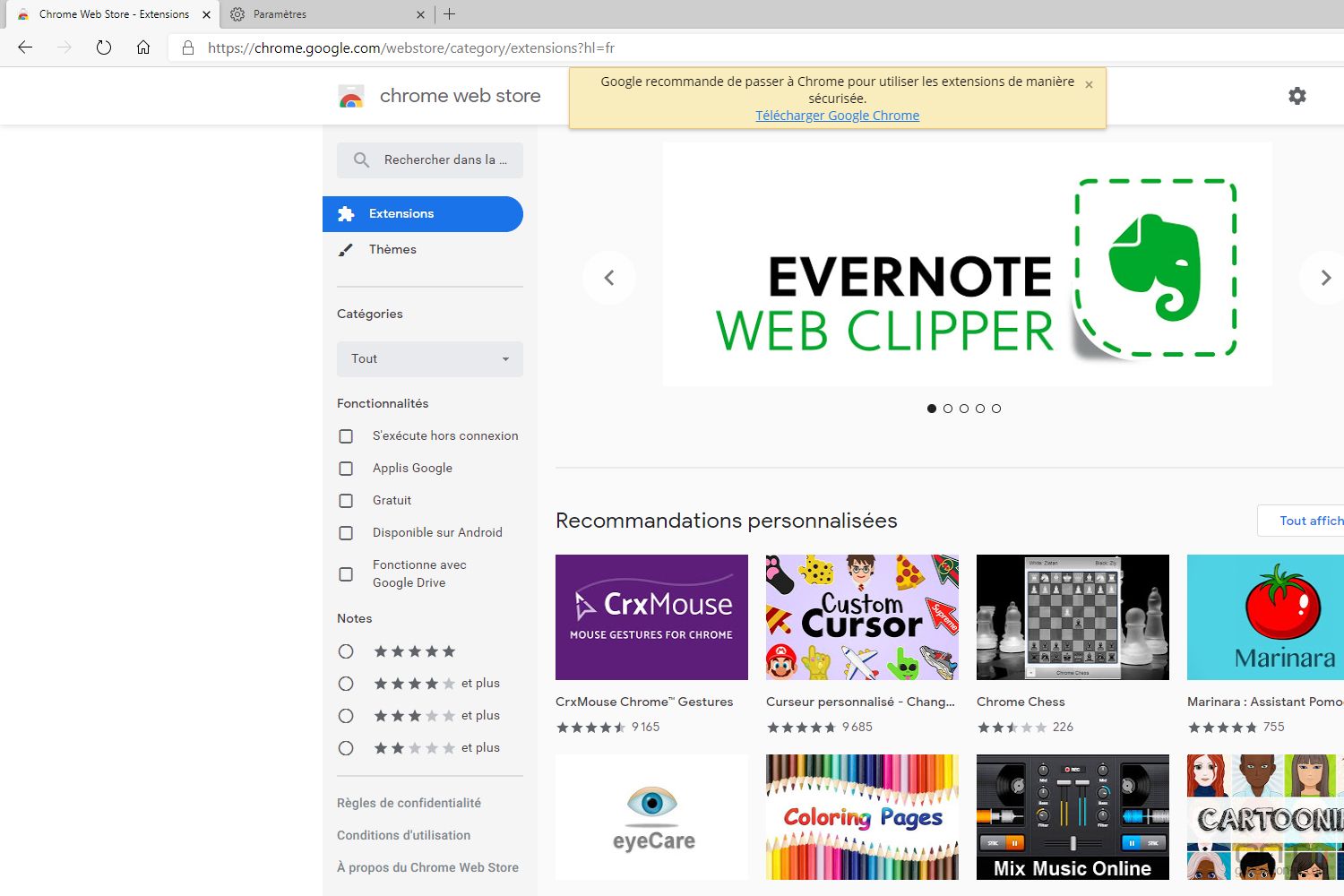Select three stars et plus rating
1344x896 pixels.
click(346, 716)
